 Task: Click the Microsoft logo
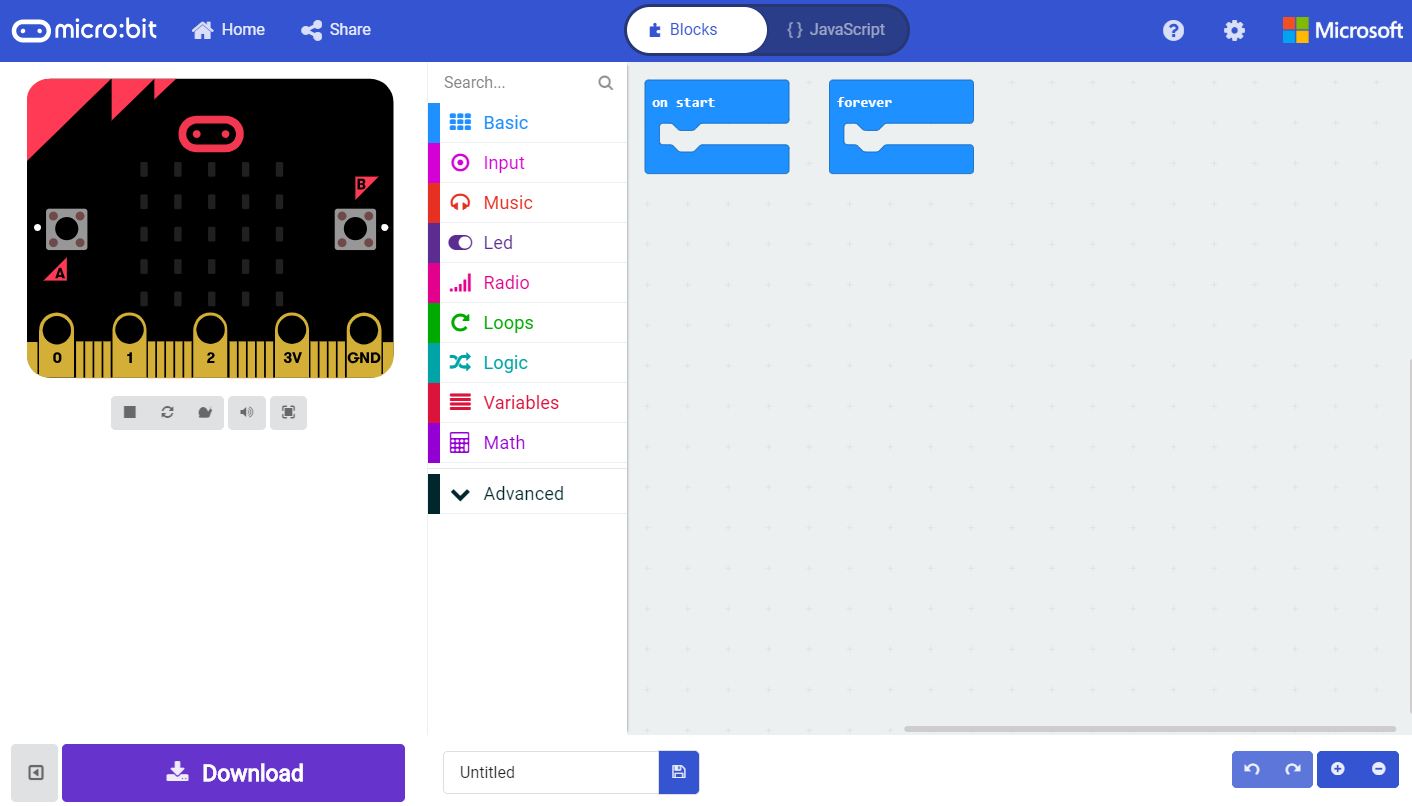coord(1343,30)
